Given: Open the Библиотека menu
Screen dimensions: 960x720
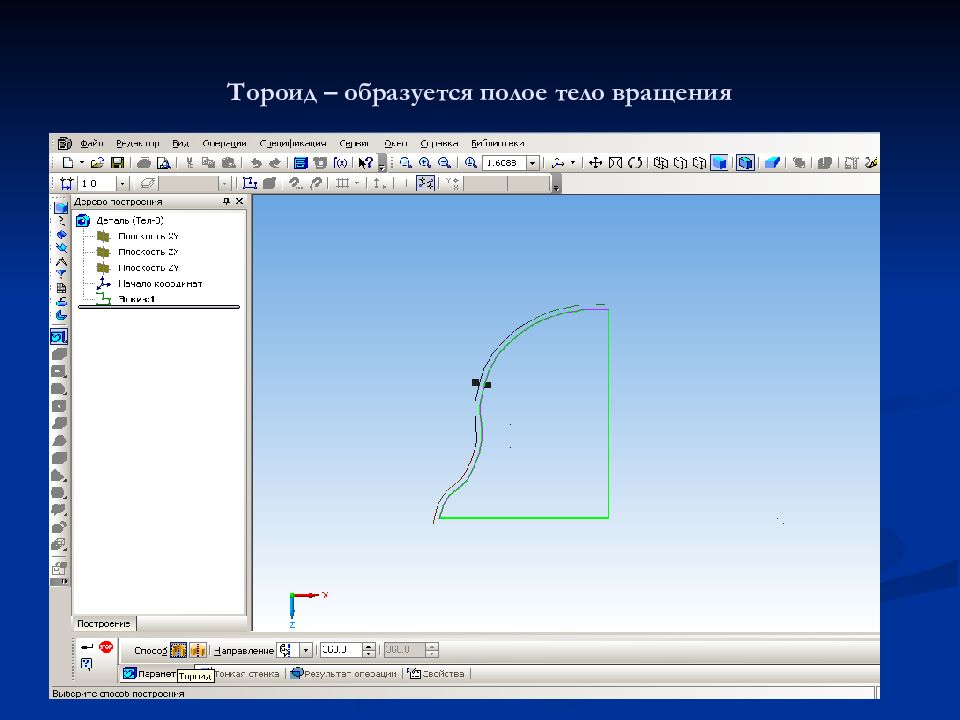Looking at the screenshot, I should [x=498, y=143].
